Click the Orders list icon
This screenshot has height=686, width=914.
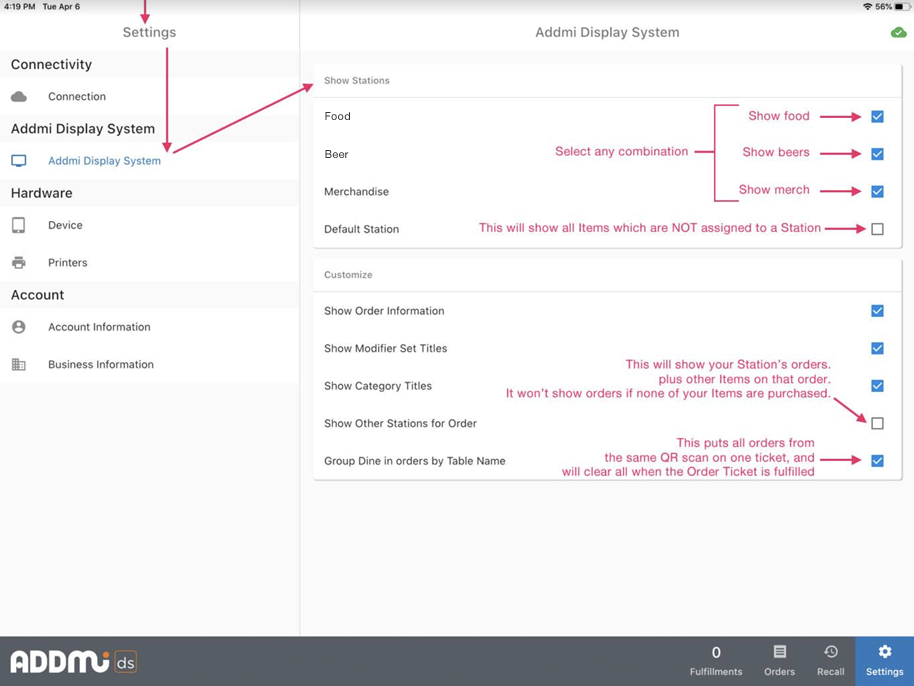click(779, 652)
